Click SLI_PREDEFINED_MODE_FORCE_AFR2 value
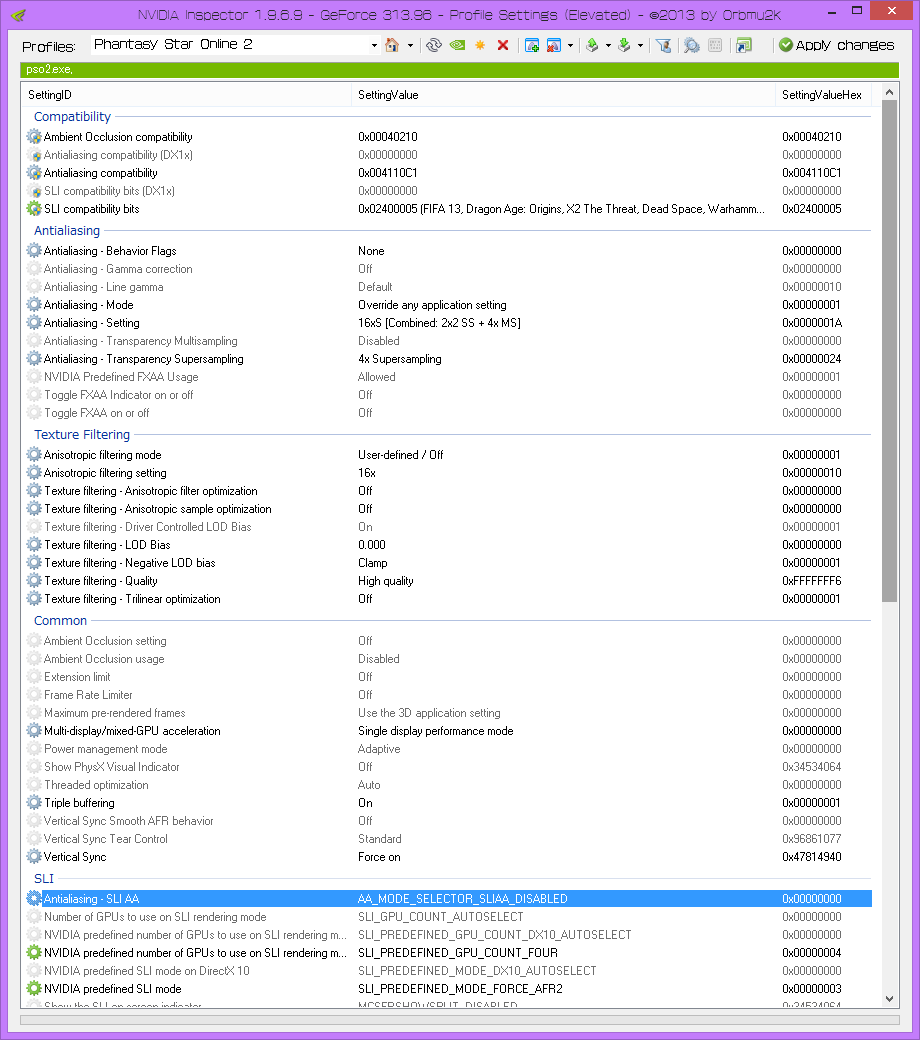The image size is (920, 1040). 460,989
